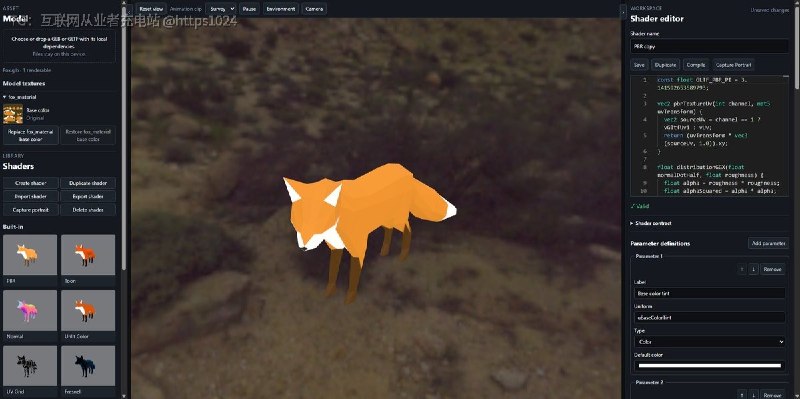Click the Export shader button
800x399 pixels.
coord(88,196)
